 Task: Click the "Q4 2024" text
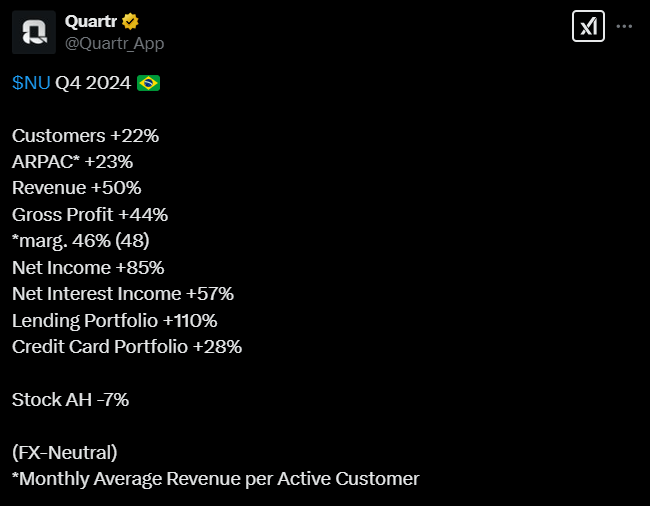[x=93, y=83]
